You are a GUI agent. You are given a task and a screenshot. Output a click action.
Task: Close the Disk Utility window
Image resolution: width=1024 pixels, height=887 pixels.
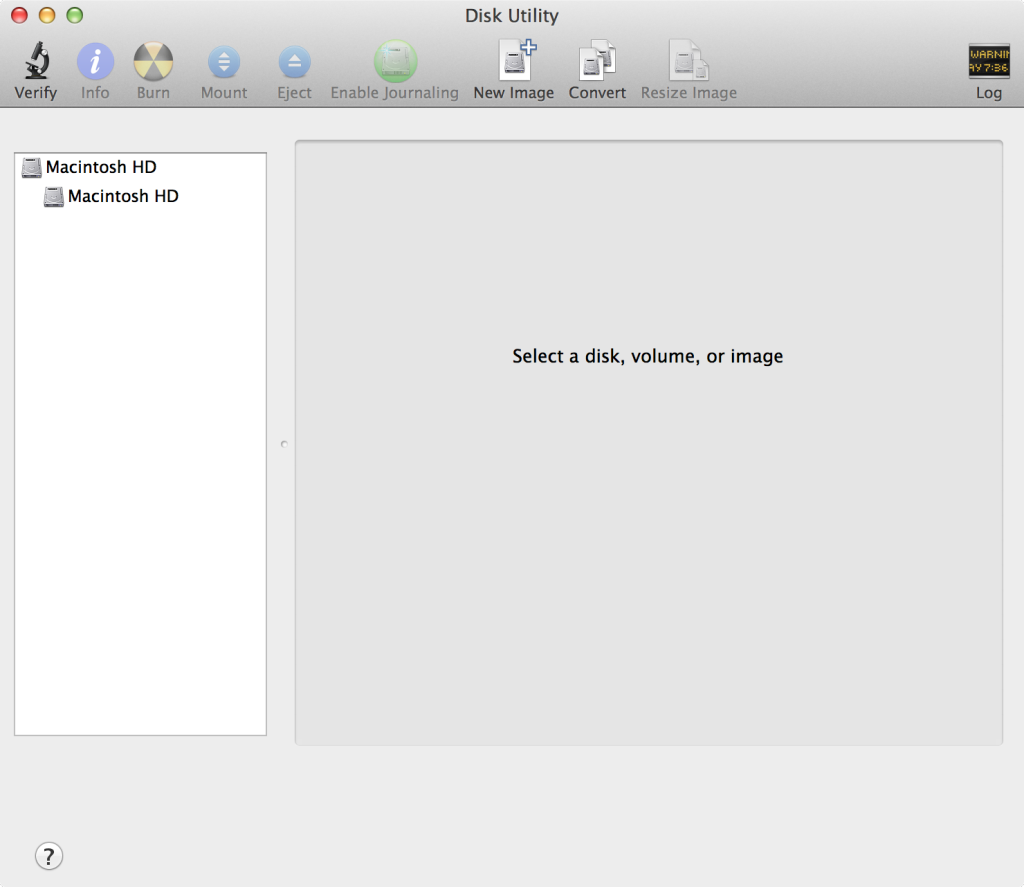[x=20, y=15]
